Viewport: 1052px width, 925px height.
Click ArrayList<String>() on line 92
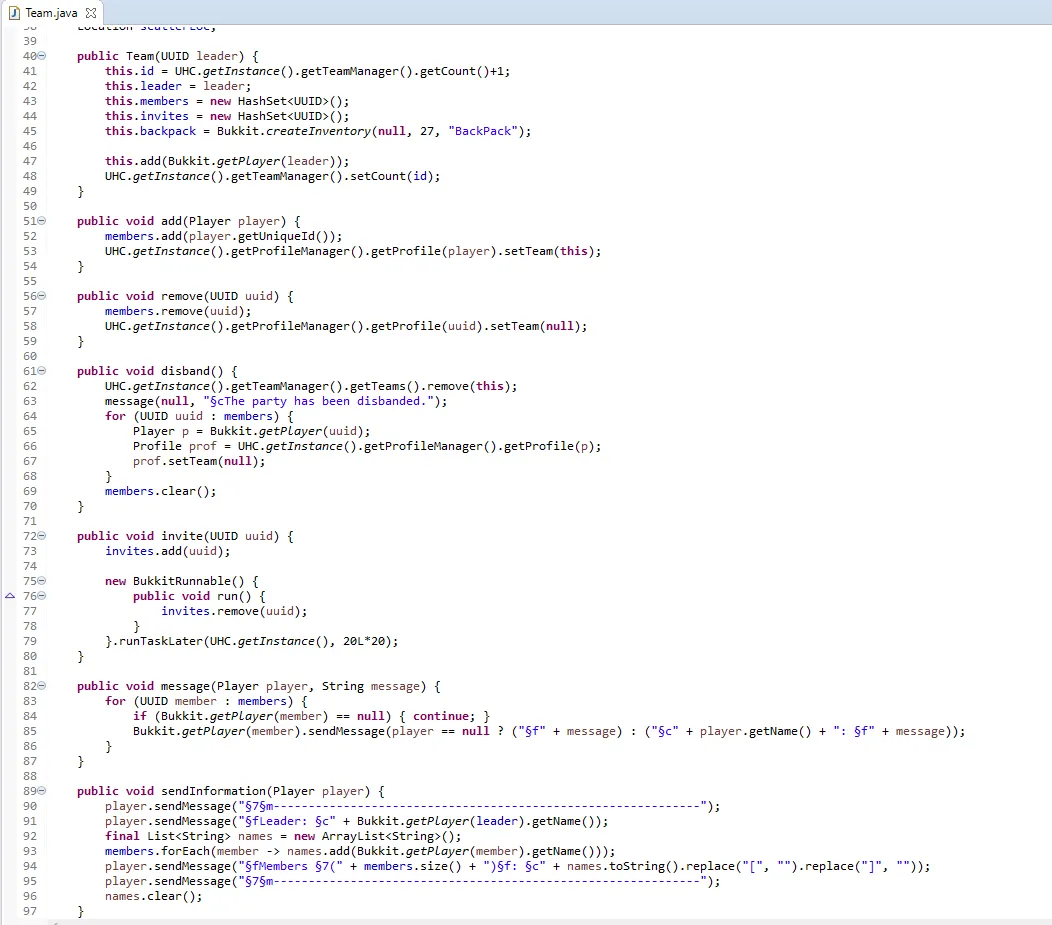pyautogui.click(x=388, y=836)
